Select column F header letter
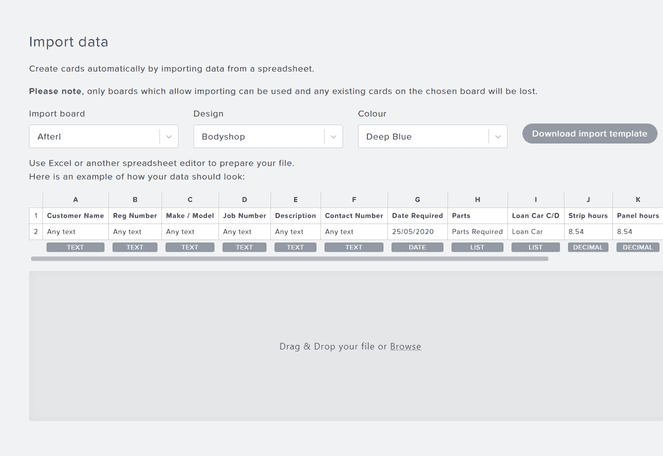The width and height of the screenshot is (663, 456). pos(353,200)
